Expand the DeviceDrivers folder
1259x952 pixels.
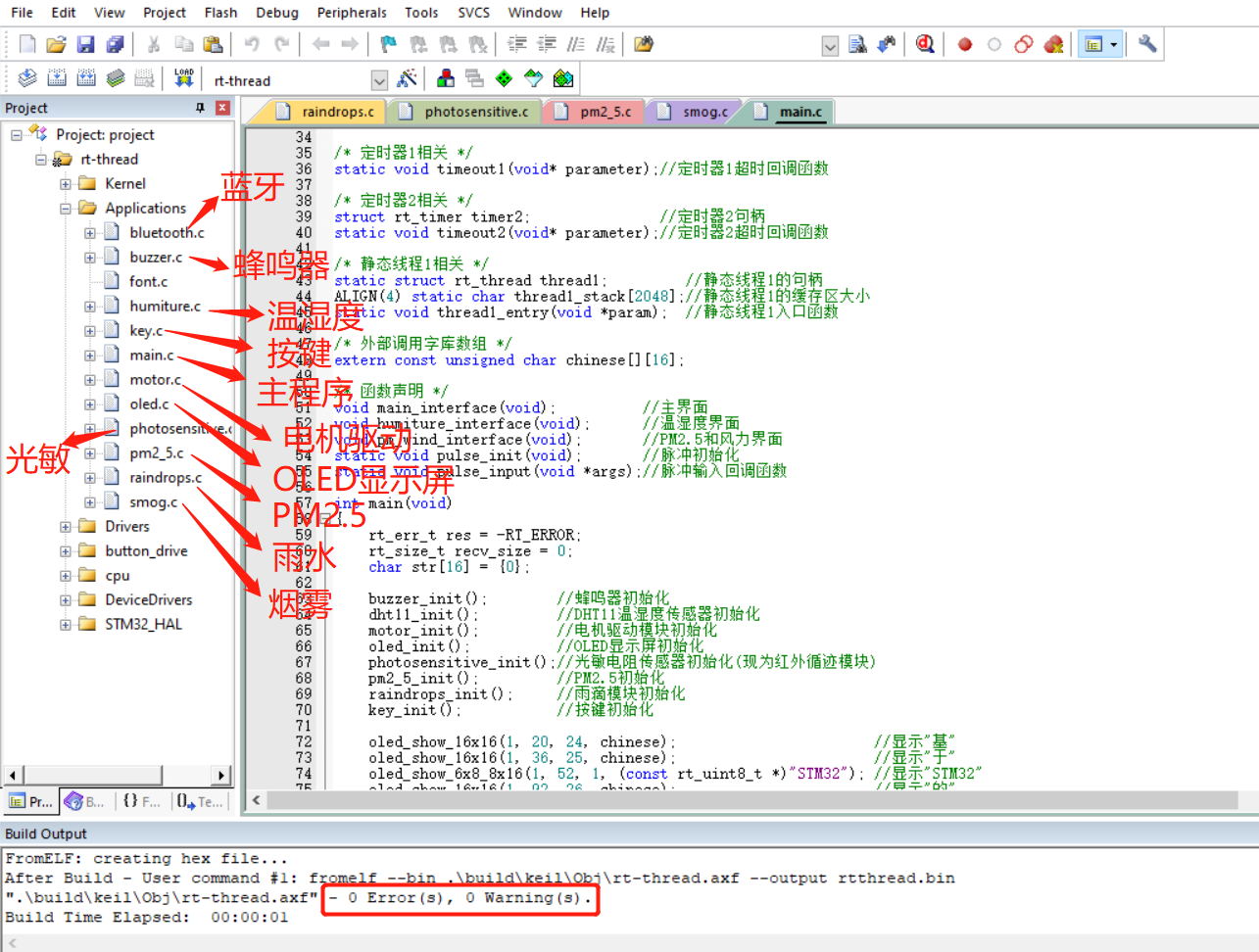(66, 600)
